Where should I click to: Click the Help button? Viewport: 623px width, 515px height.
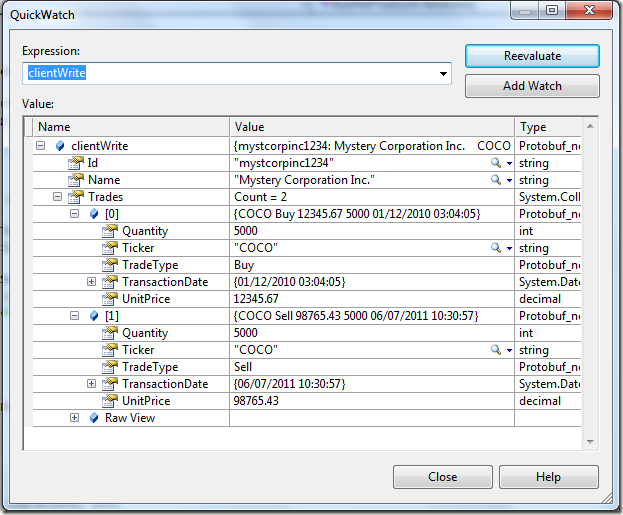point(549,477)
